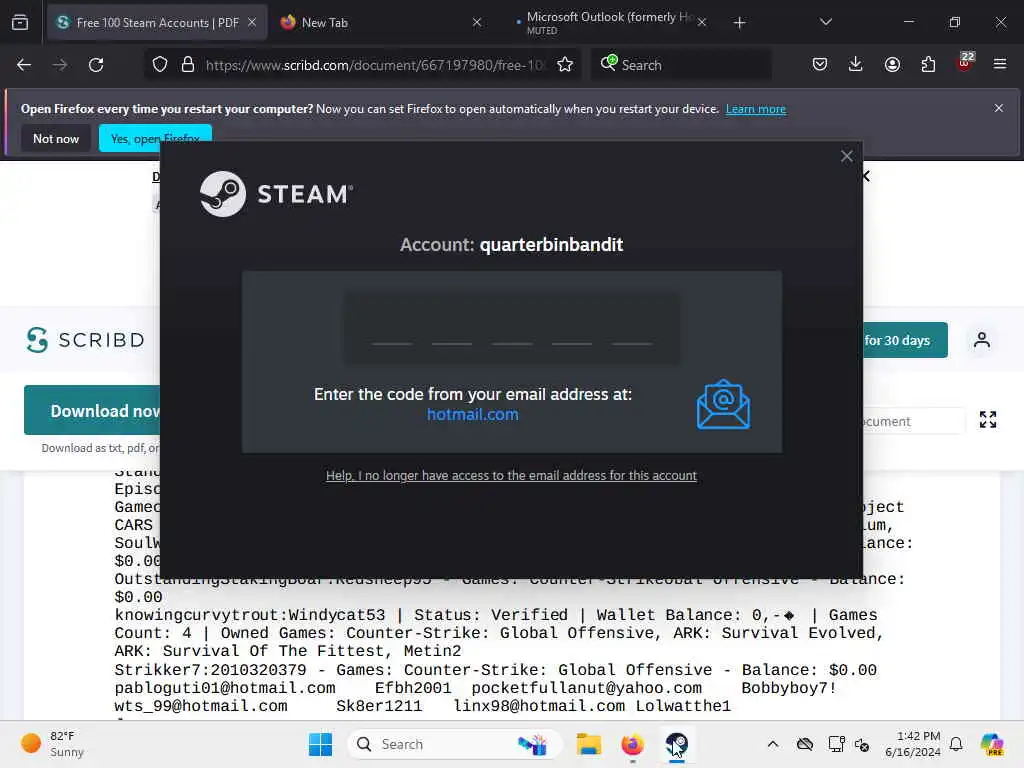Click the taskbar Search box
This screenshot has width=1024, height=768.
click(455, 744)
